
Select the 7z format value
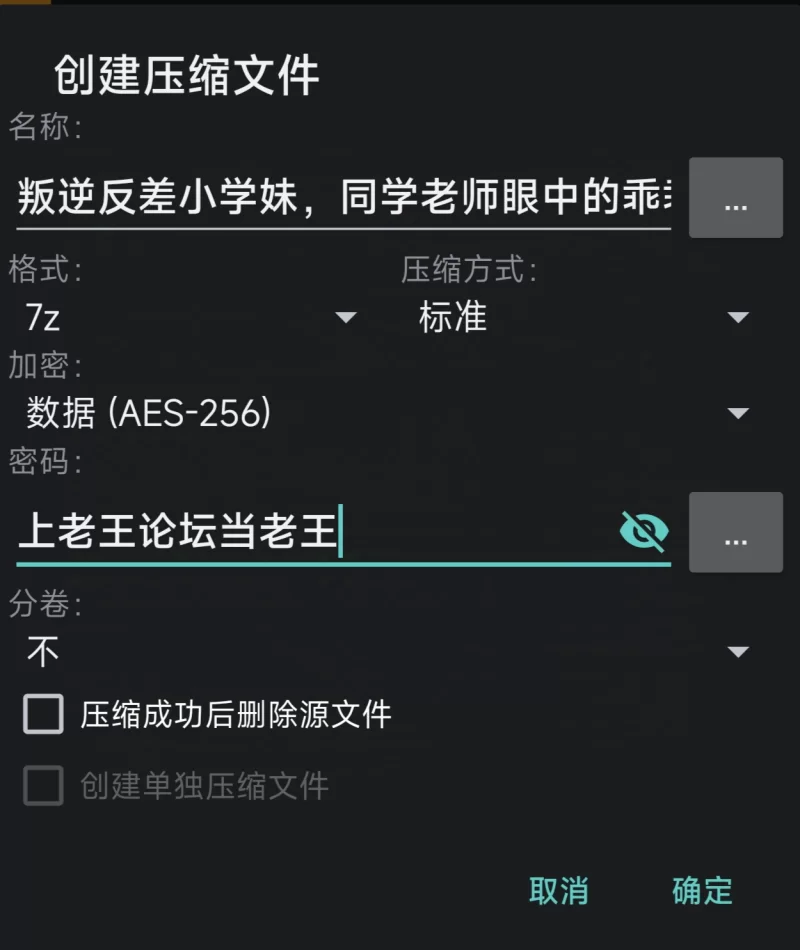pos(45,318)
